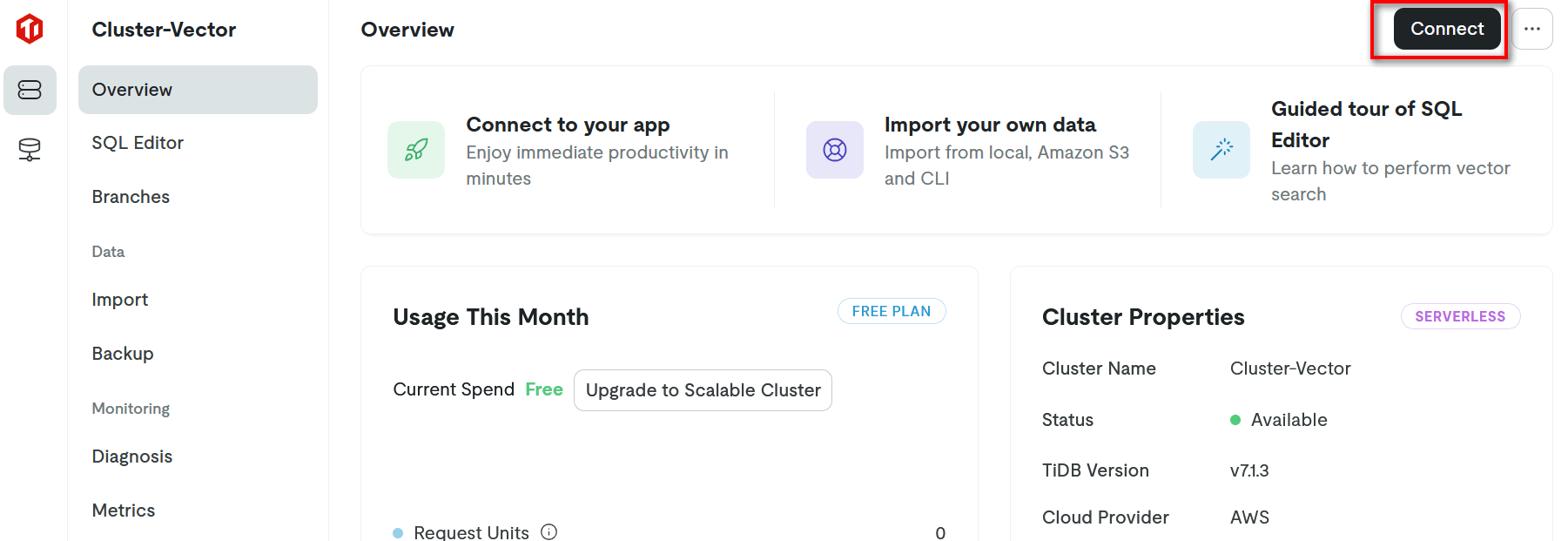Click the TiDB Cloud logo icon
The width and height of the screenshot is (1568, 541).
click(30, 29)
